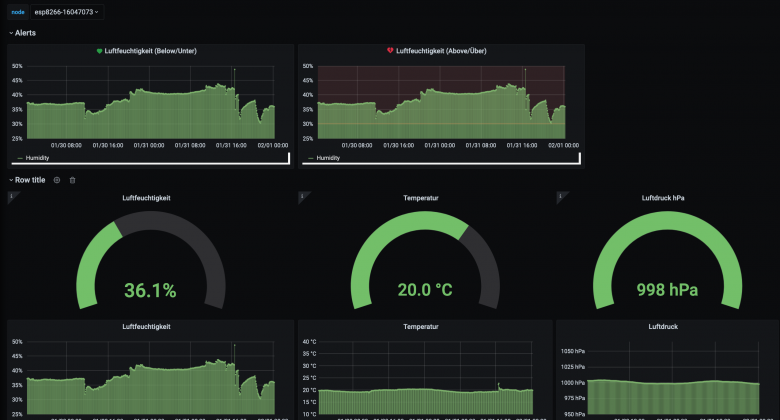Open Temperatur gauge panel title menu
Screen dimensions: 780x420
421,198
